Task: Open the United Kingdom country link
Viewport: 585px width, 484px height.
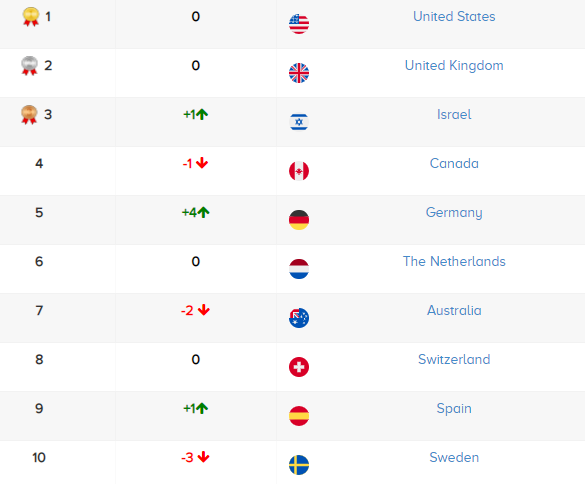Action: tap(454, 65)
